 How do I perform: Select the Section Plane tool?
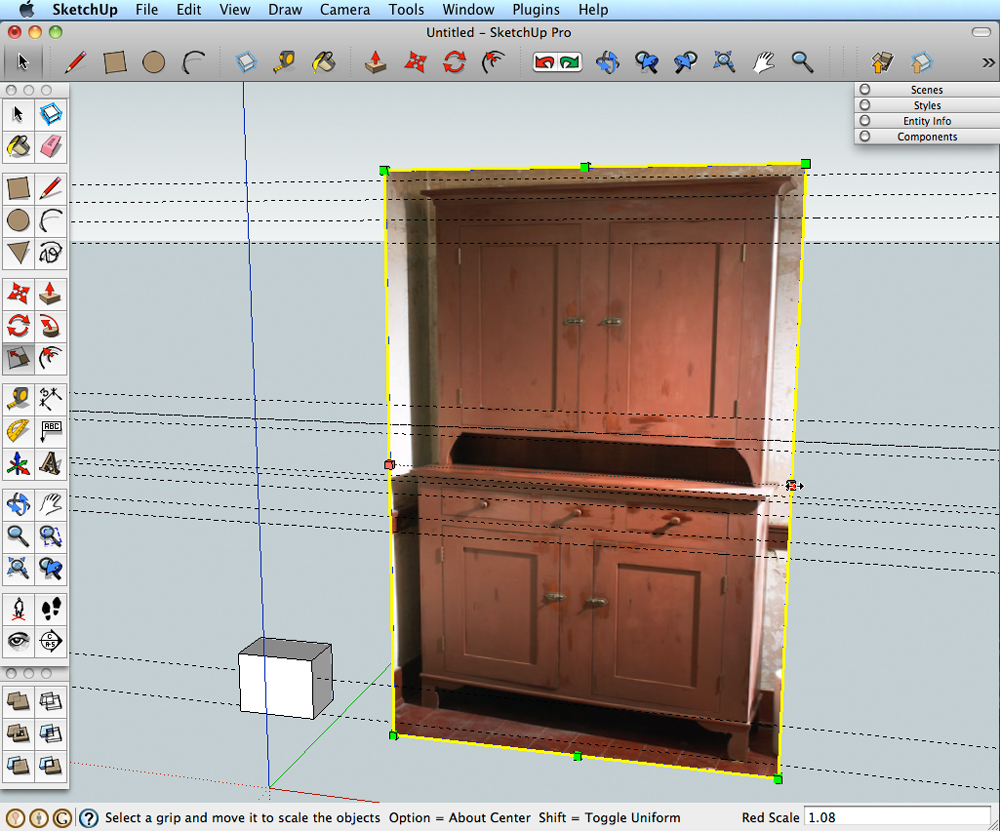51,640
